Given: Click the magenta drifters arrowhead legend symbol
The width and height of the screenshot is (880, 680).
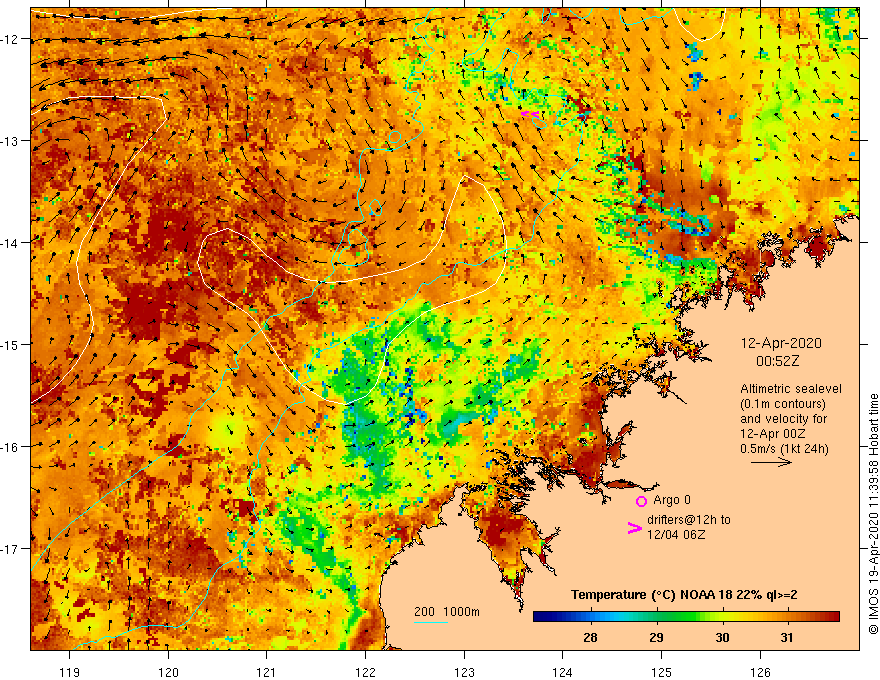Looking at the screenshot, I should [634, 528].
